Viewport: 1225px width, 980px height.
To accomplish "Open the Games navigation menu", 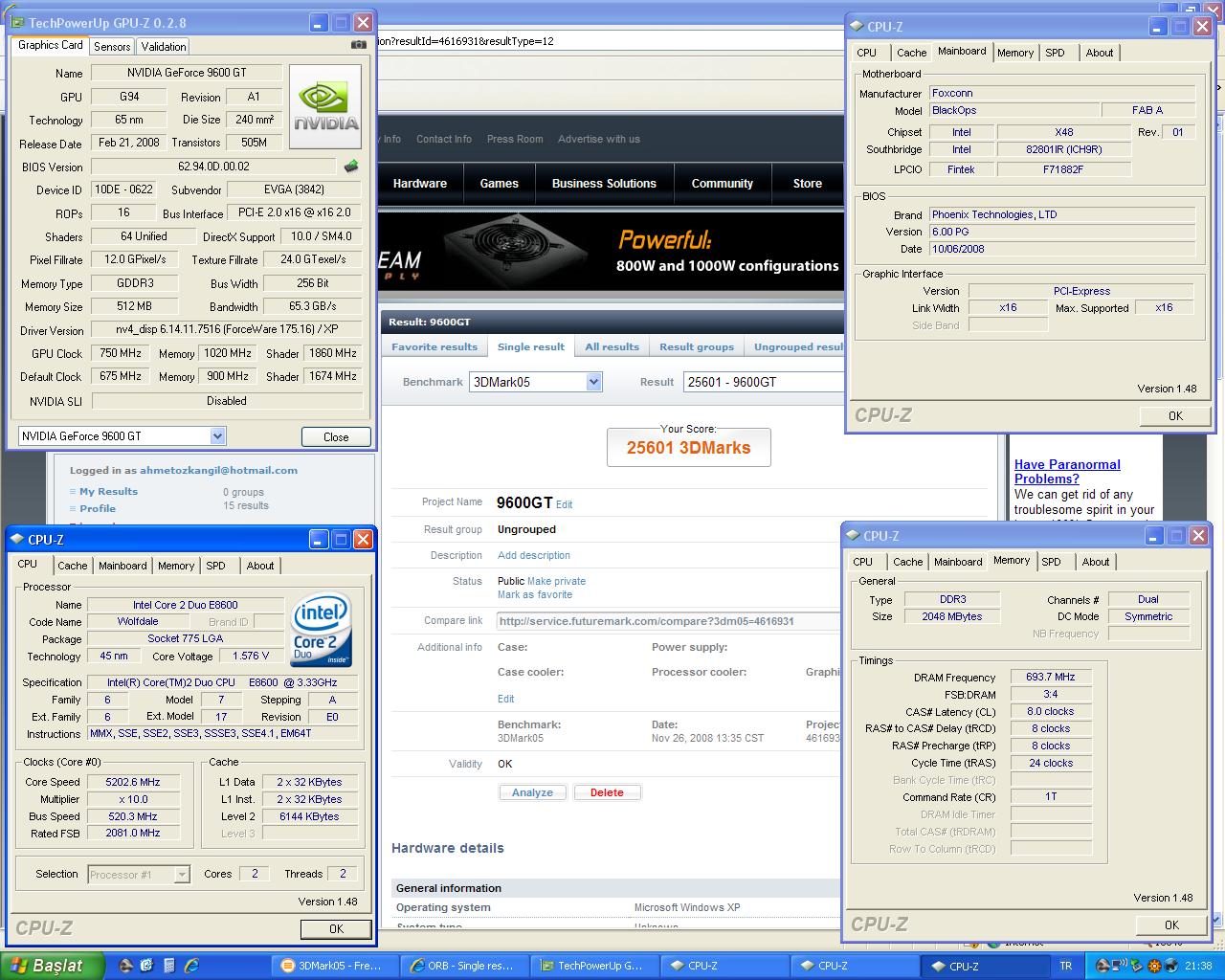I will pos(500,183).
